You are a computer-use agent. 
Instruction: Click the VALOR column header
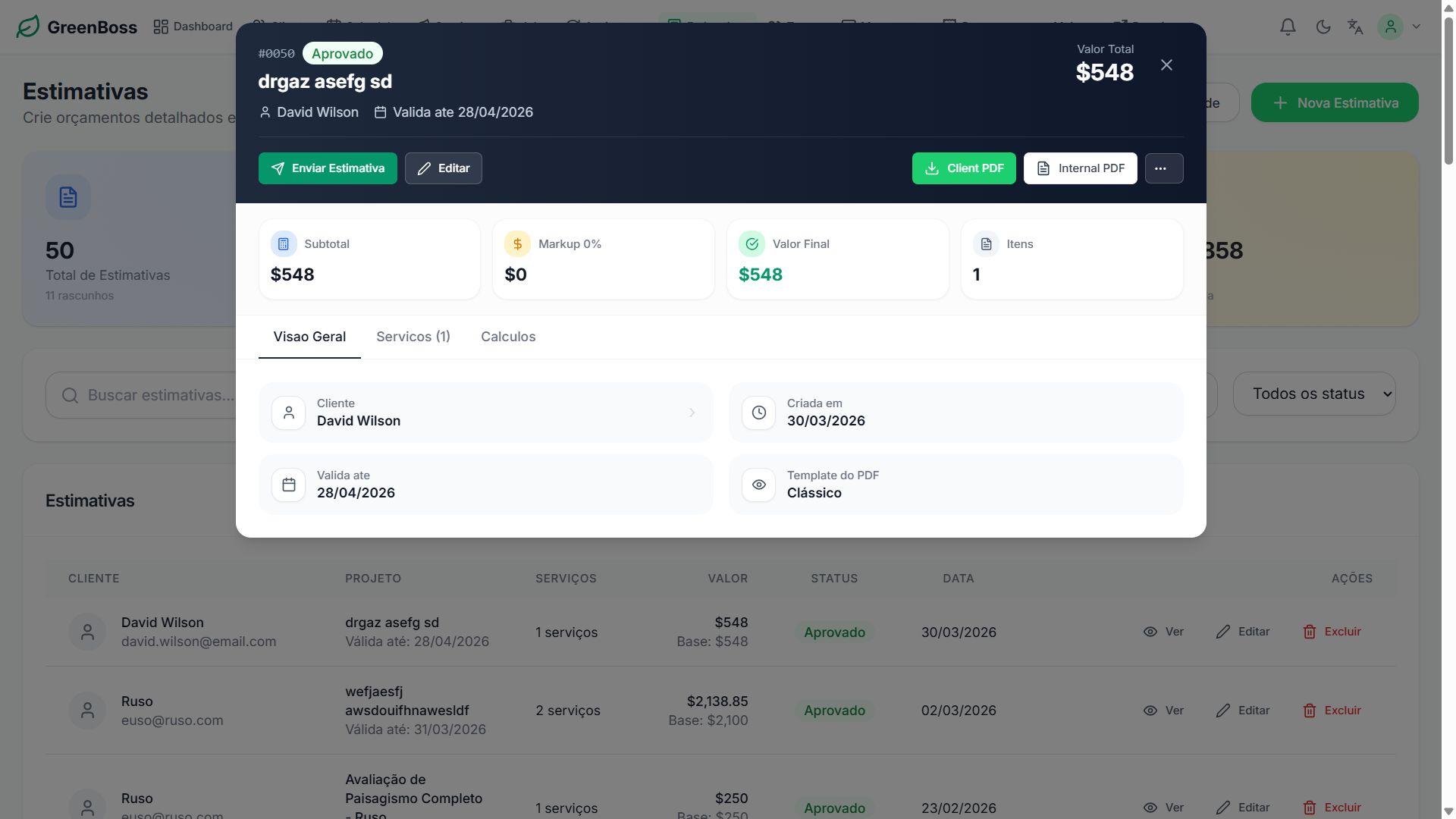coord(728,579)
